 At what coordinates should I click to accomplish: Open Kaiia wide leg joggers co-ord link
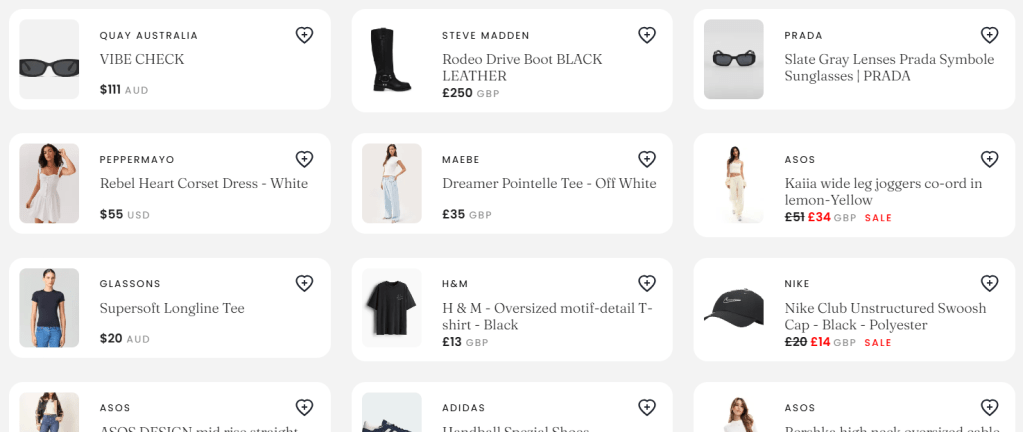point(883,191)
